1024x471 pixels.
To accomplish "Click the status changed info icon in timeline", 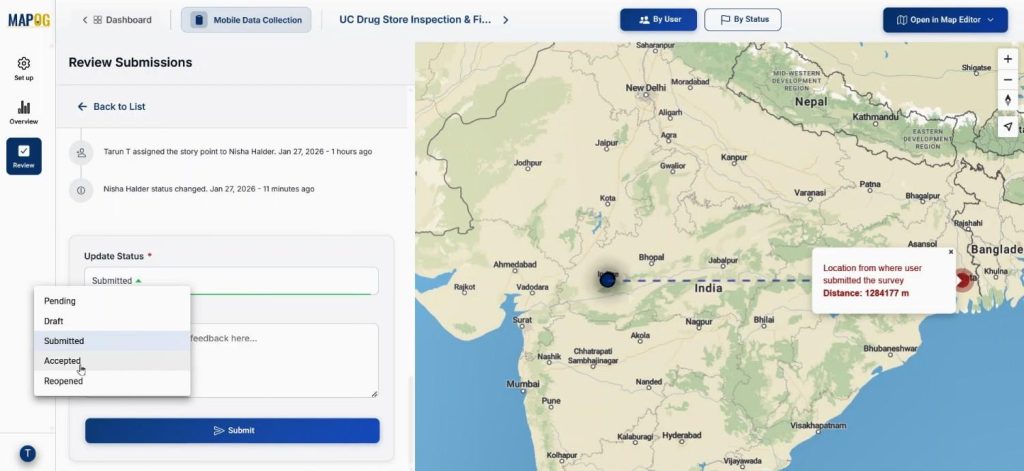I will (x=81, y=190).
